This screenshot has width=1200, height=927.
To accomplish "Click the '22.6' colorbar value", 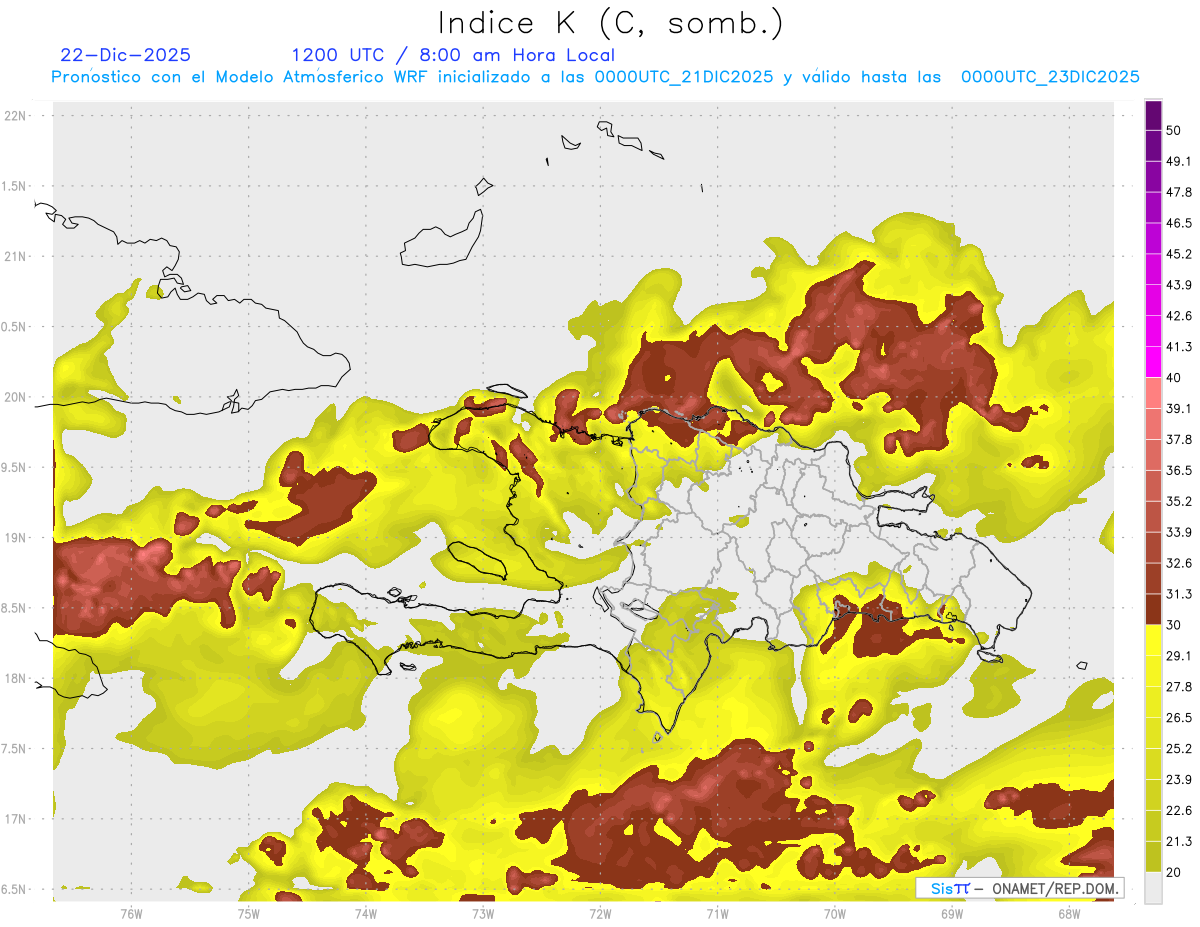I will pos(1179,810).
